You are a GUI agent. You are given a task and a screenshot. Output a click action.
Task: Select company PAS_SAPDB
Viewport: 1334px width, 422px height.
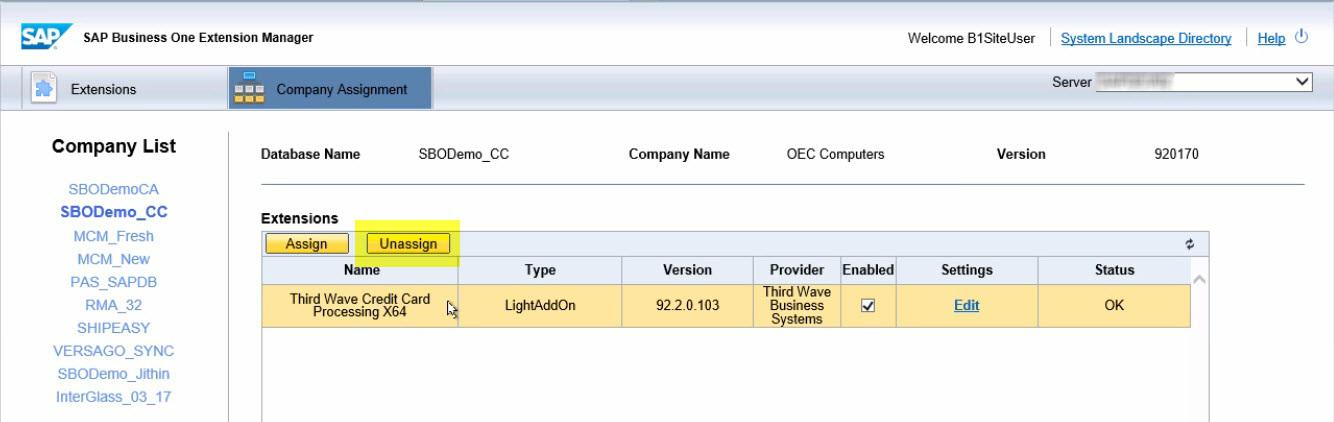click(113, 282)
